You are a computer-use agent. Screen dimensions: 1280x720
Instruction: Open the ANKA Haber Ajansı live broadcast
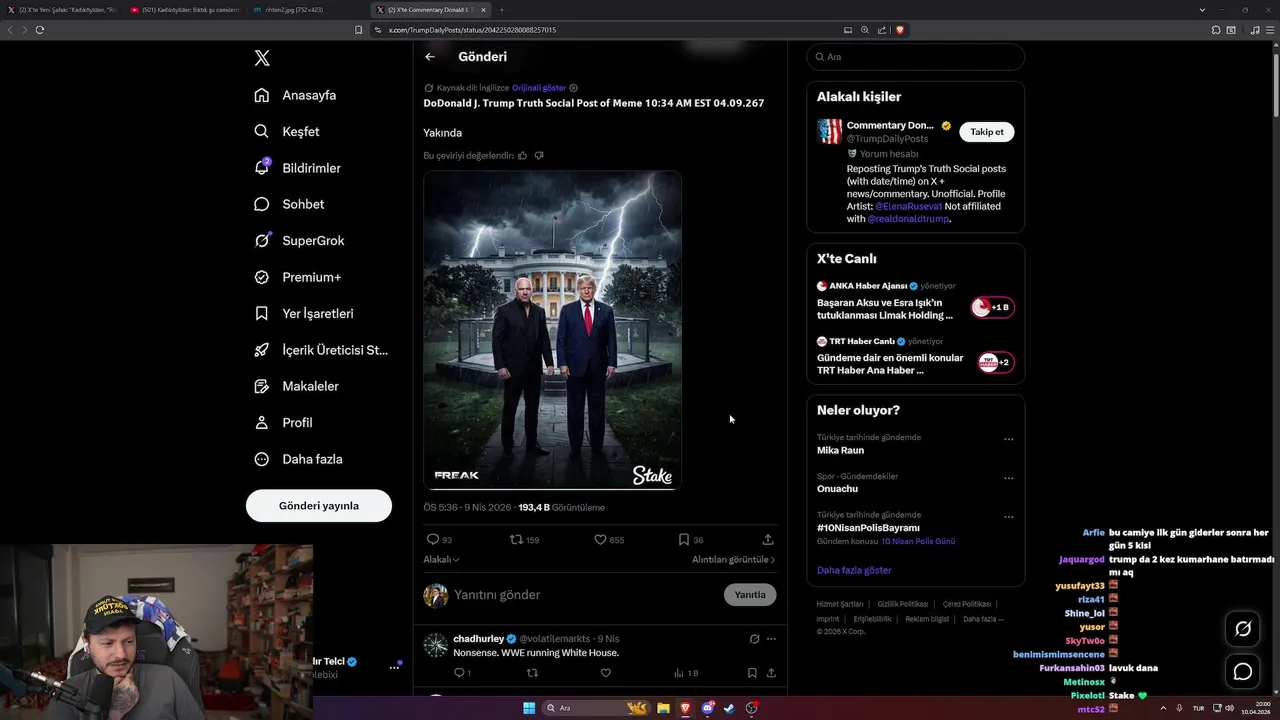pos(915,301)
